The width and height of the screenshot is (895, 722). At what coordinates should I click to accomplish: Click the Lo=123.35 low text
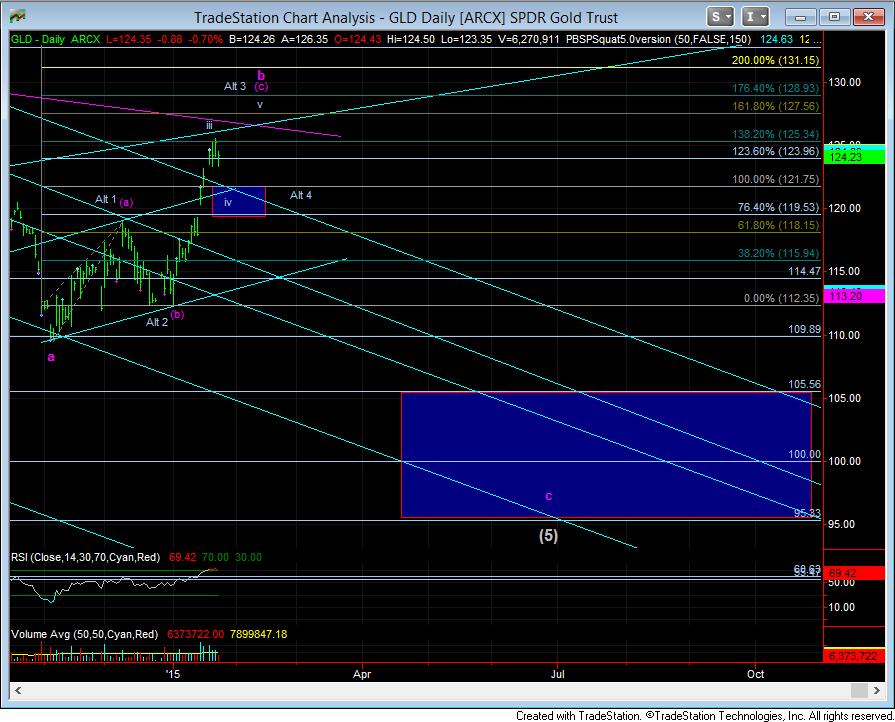tap(466, 39)
